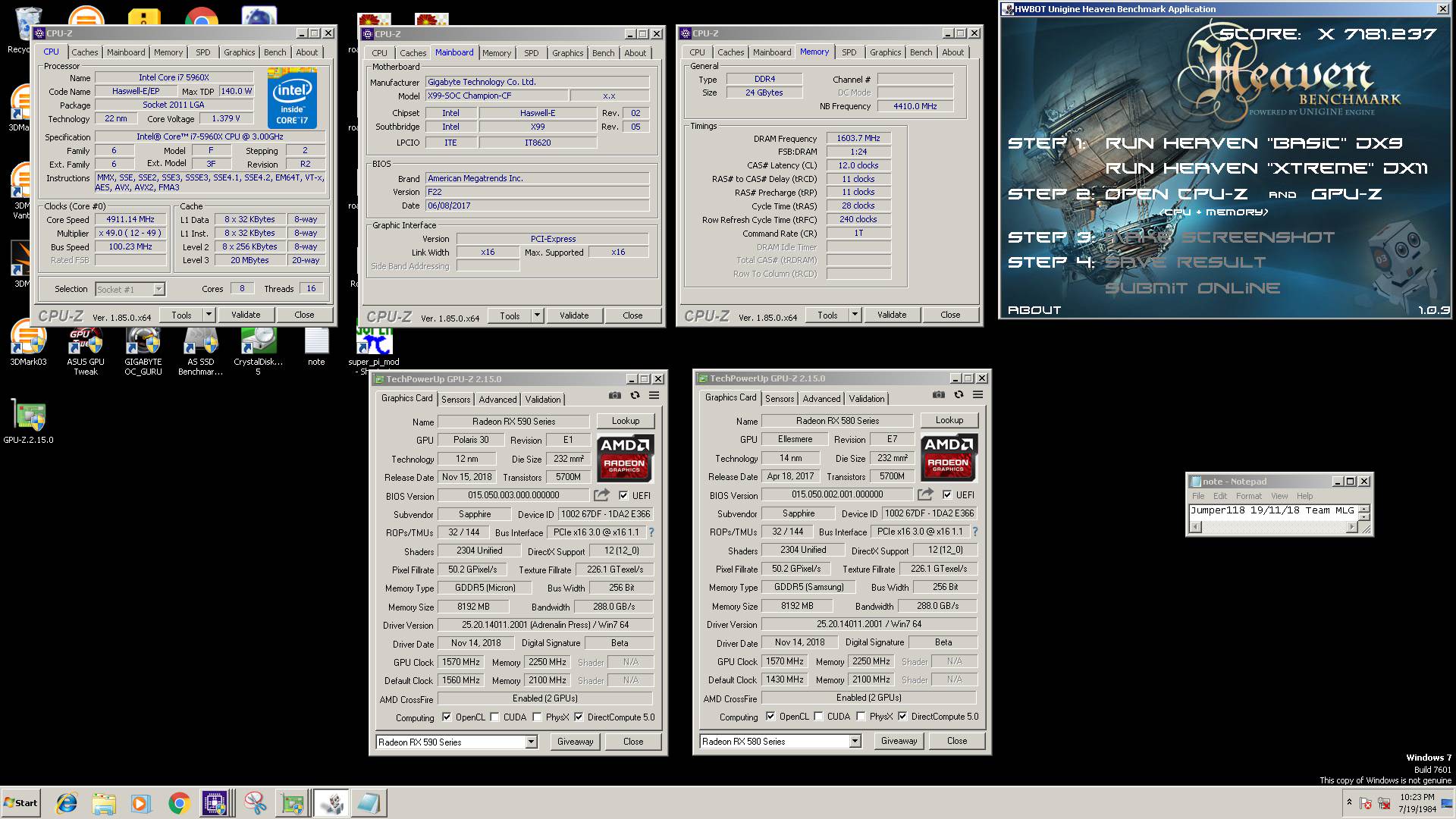1456x819 pixels.
Task: Open the AS SSD Benchmark desktop icon
Action: pyautogui.click(x=201, y=350)
